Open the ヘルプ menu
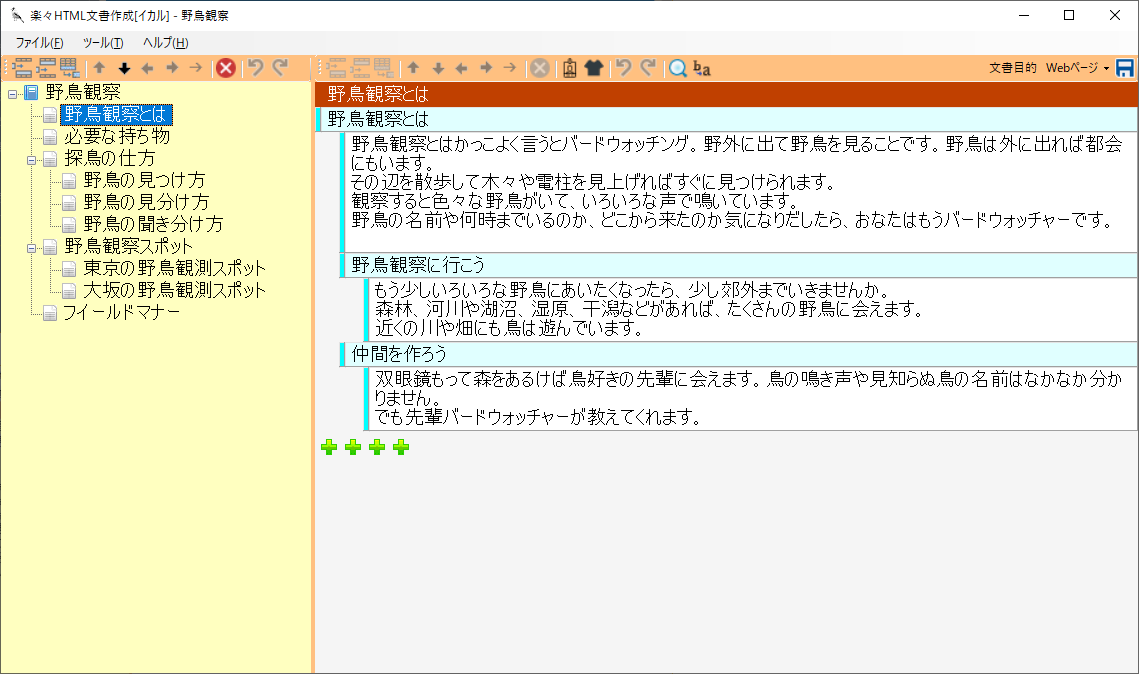Screen dimensions: 1139x674 click(x=165, y=43)
